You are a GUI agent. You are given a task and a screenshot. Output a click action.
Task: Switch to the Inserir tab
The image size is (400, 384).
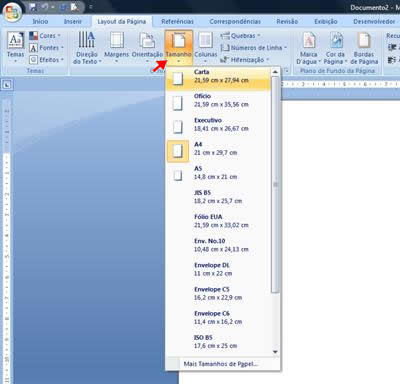[72, 21]
